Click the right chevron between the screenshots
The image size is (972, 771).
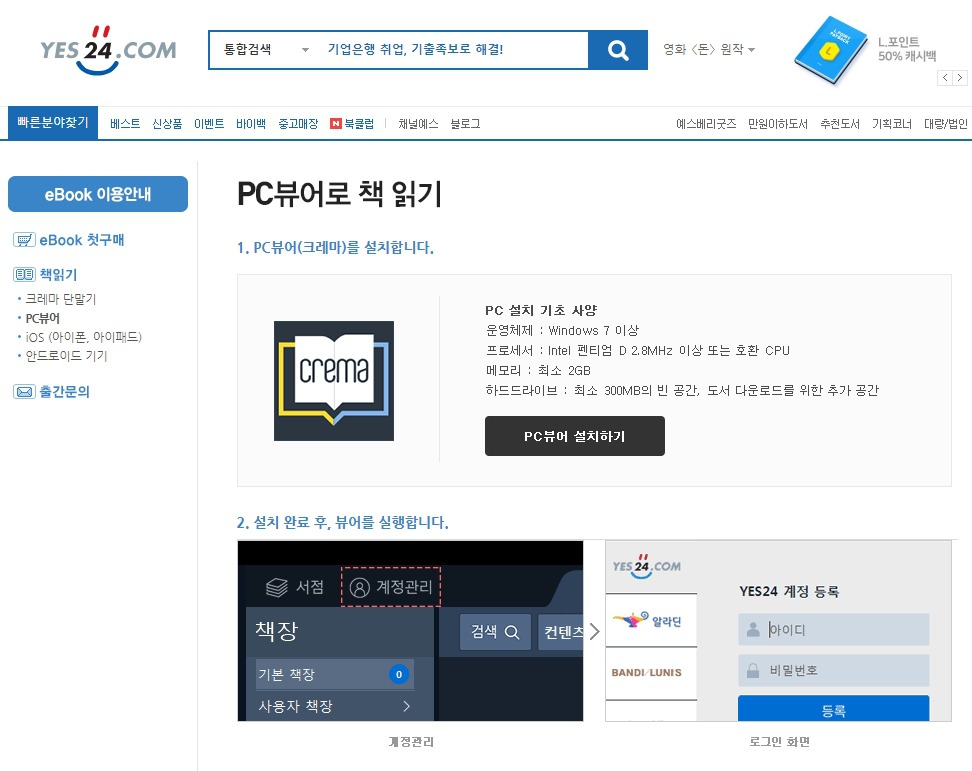click(594, 632)
